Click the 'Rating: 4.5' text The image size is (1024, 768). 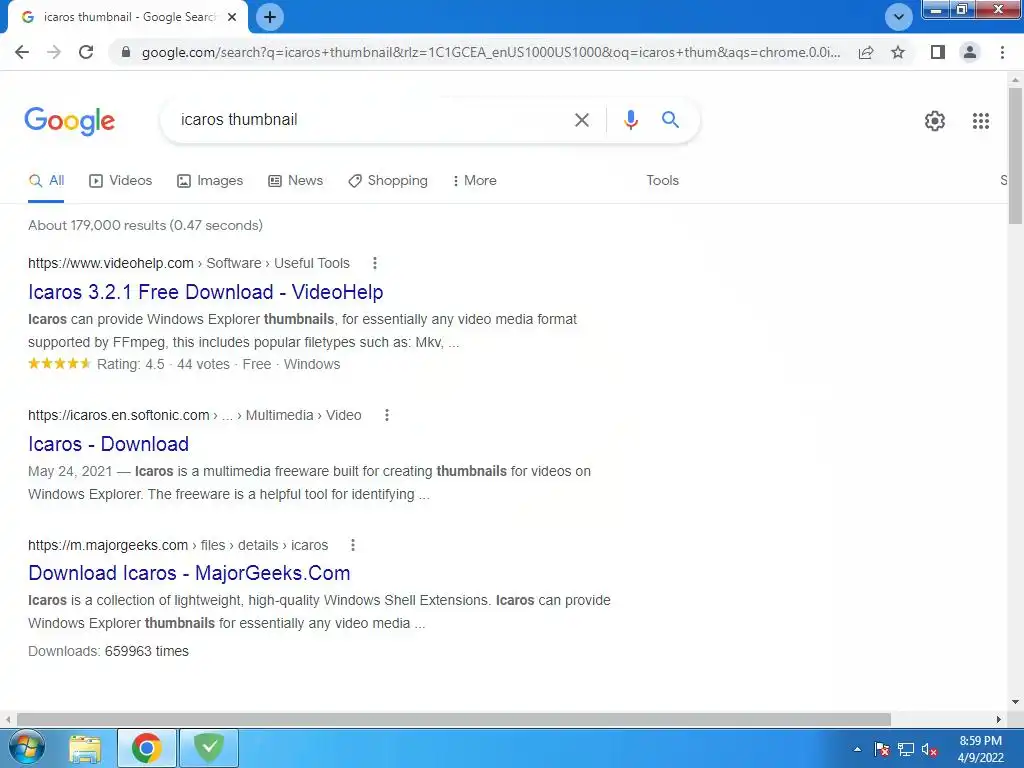point(131,364)
